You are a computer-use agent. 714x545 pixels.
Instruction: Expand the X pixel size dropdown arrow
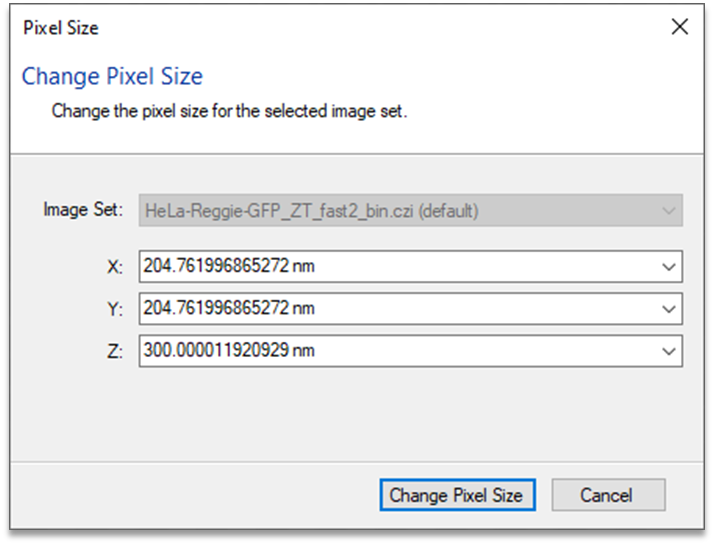click(668, 266)
